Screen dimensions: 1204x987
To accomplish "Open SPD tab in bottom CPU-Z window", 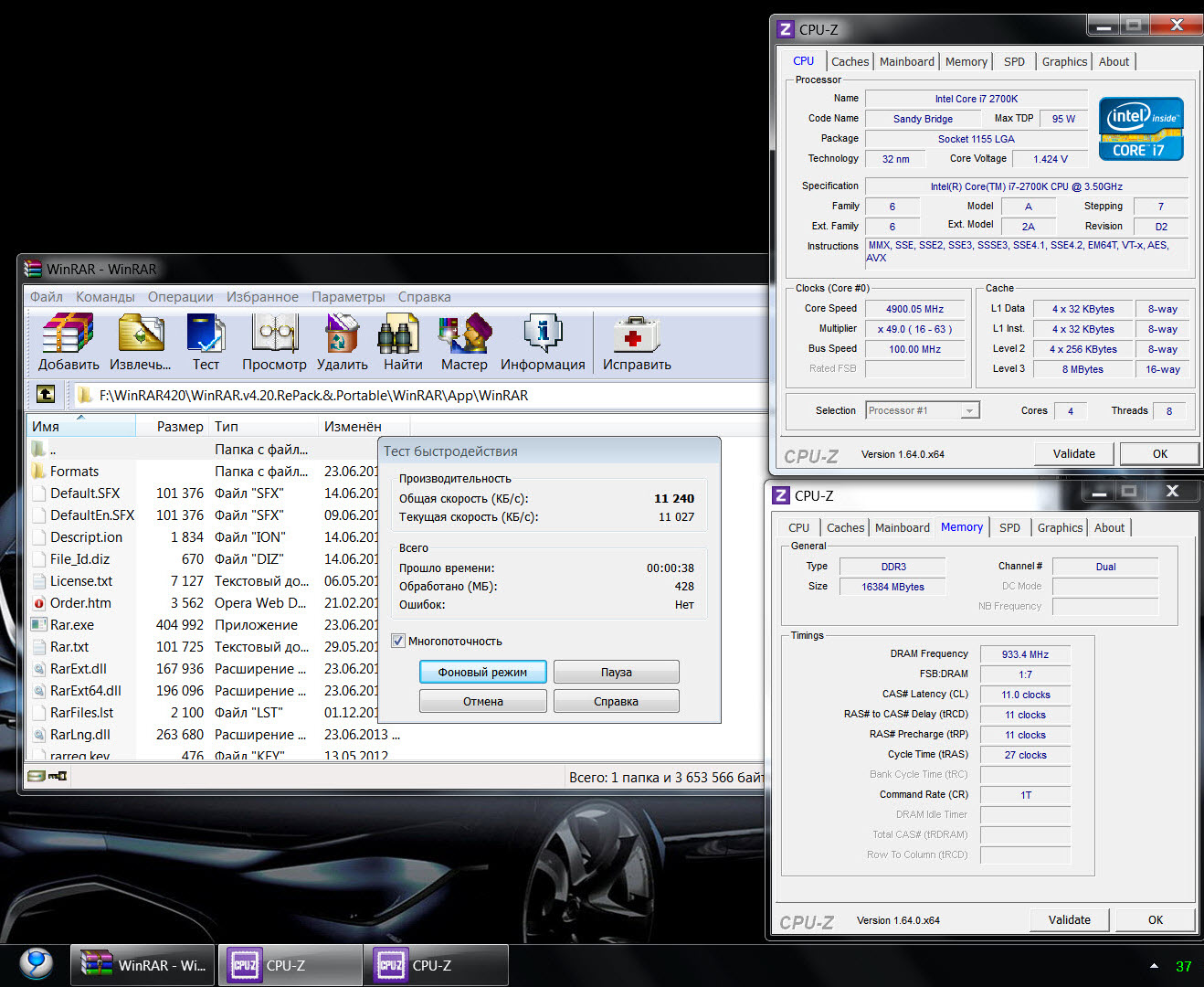I will (x=1009, y=527).
